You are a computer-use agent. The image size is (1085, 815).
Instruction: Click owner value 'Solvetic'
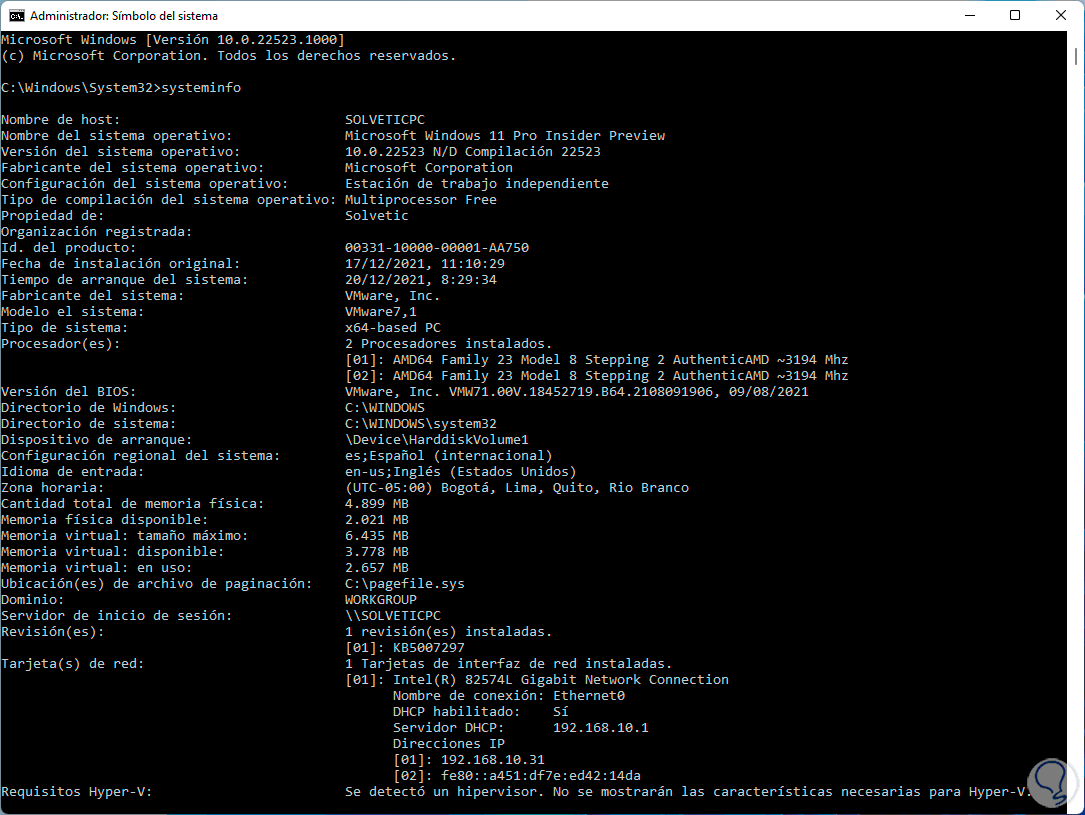[x=376, y=215]
